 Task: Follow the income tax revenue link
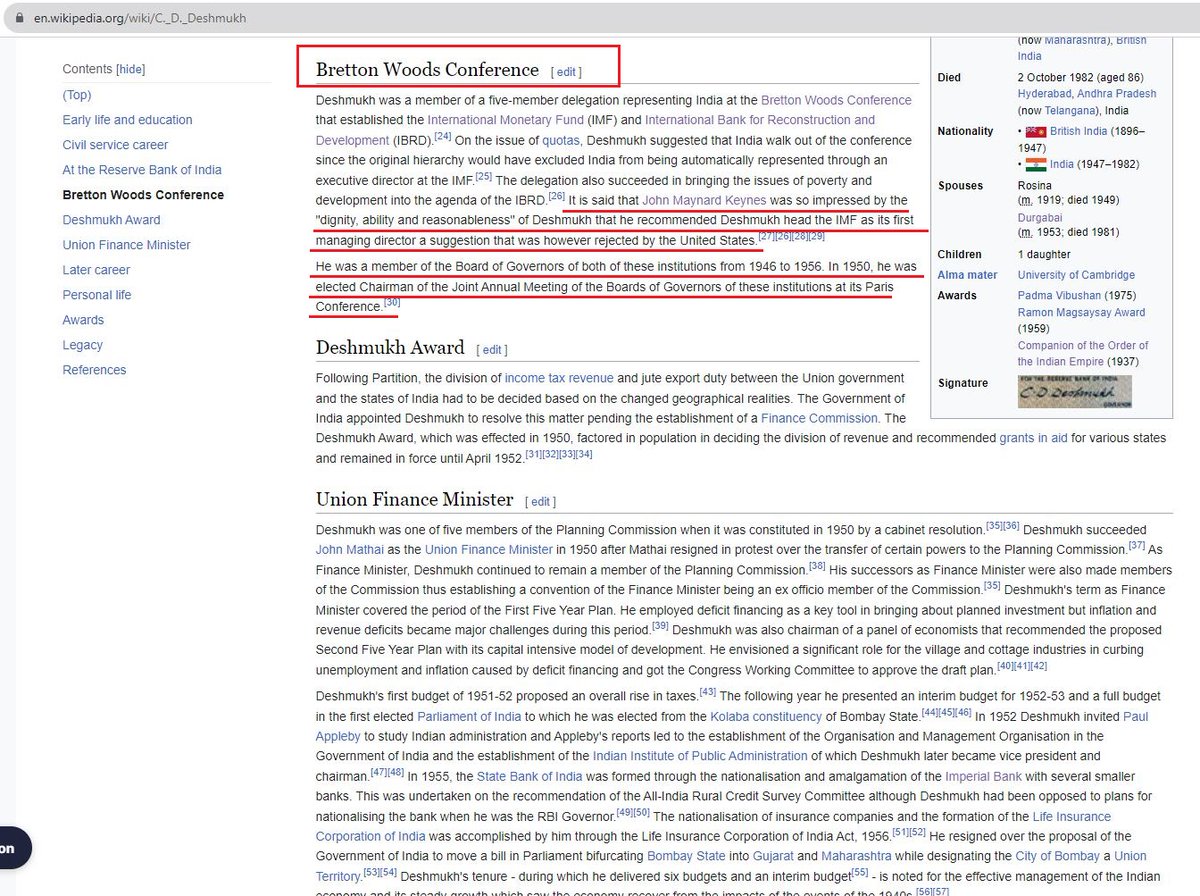coord(559,378)
